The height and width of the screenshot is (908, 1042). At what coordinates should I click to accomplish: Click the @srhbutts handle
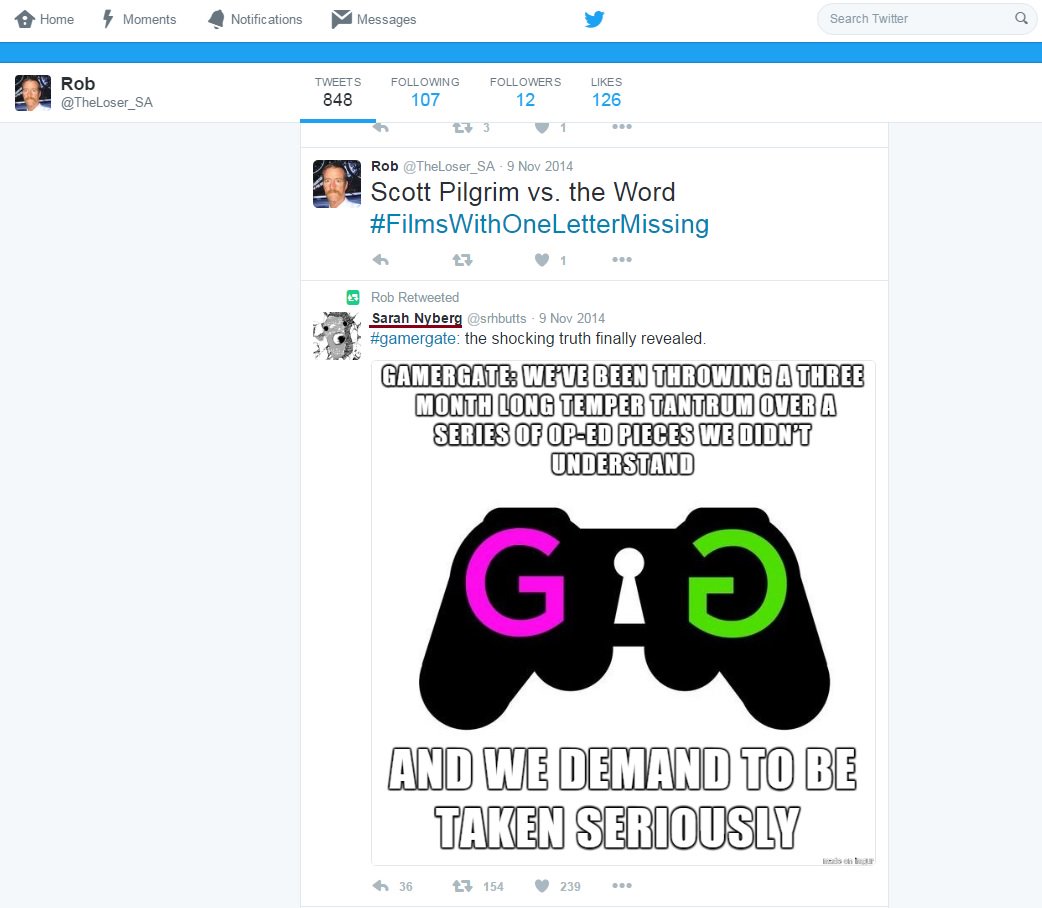coord(496,318)
